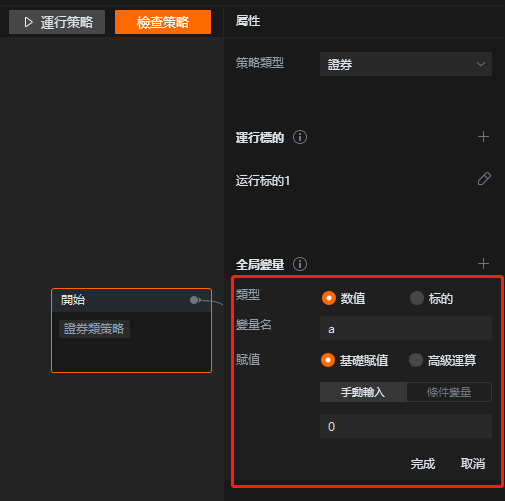Click the orange 檢查策略 button
Screen dimensions: 505x501
(163, 22)
